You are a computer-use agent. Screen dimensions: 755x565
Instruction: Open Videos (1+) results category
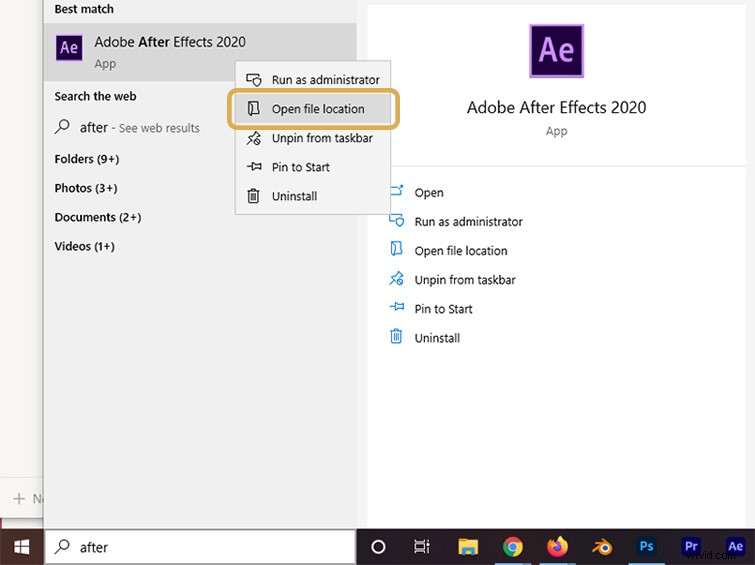click(x=84, y=246)
